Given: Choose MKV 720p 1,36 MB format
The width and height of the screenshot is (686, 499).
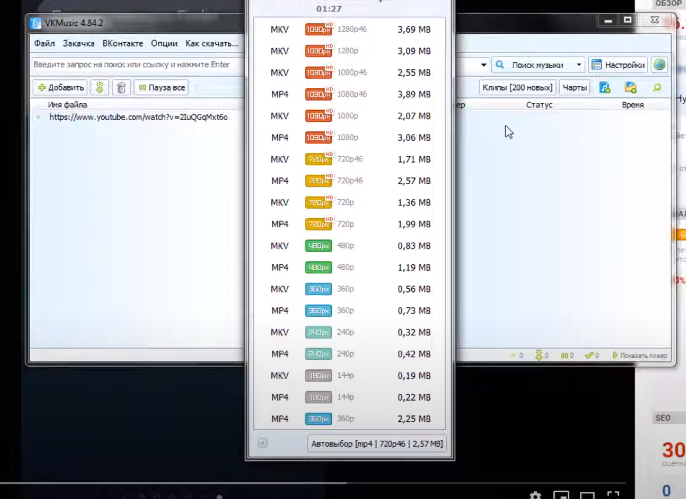Looking at the screenshot, I should point(350,202).
